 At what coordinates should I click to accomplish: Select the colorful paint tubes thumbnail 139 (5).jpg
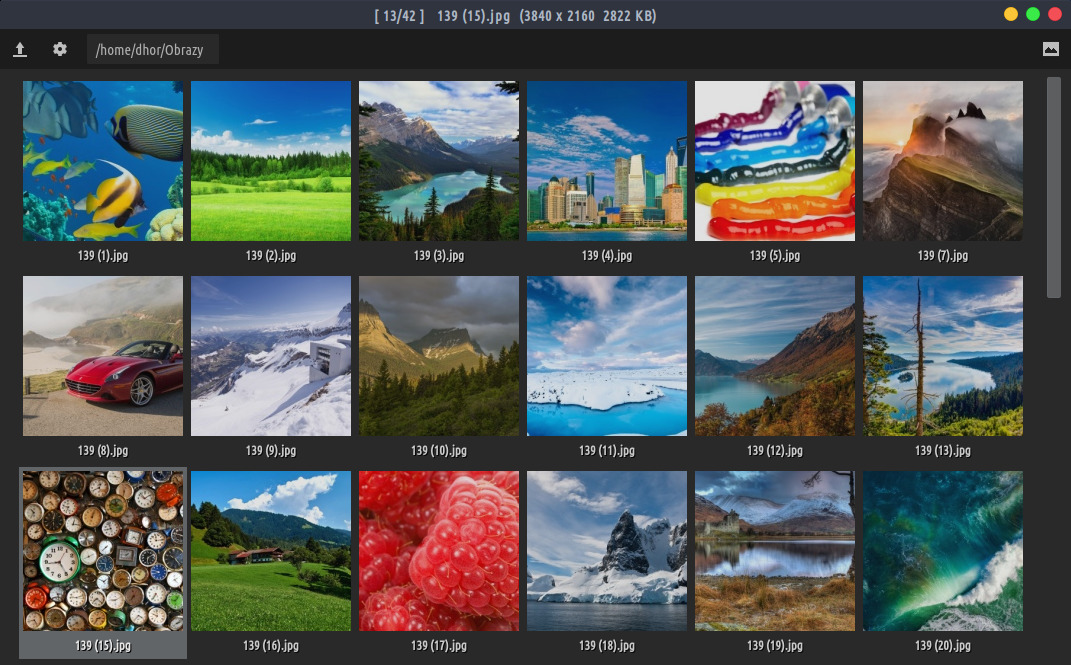click(x=775, y=161)
